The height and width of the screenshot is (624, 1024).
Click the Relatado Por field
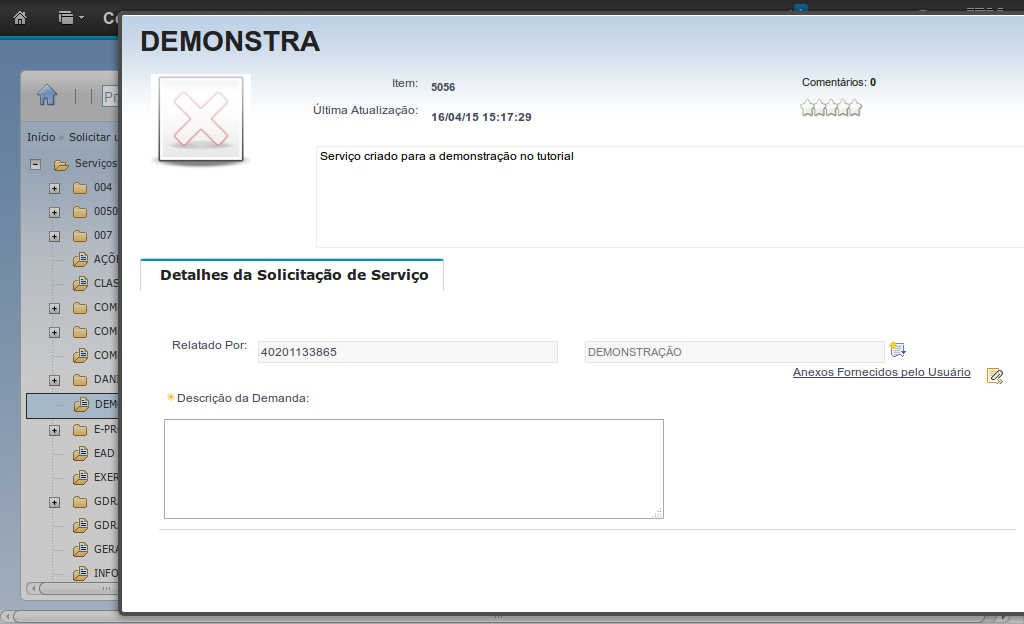pyautogui.click(x=407, y=352)
